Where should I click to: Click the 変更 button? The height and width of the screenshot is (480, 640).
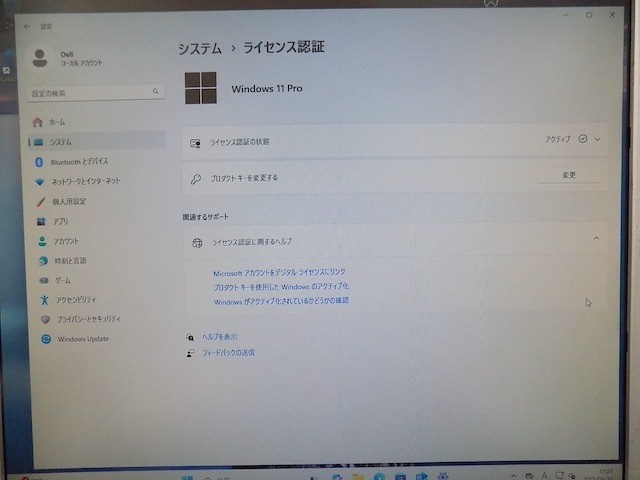tap(569, 175)
